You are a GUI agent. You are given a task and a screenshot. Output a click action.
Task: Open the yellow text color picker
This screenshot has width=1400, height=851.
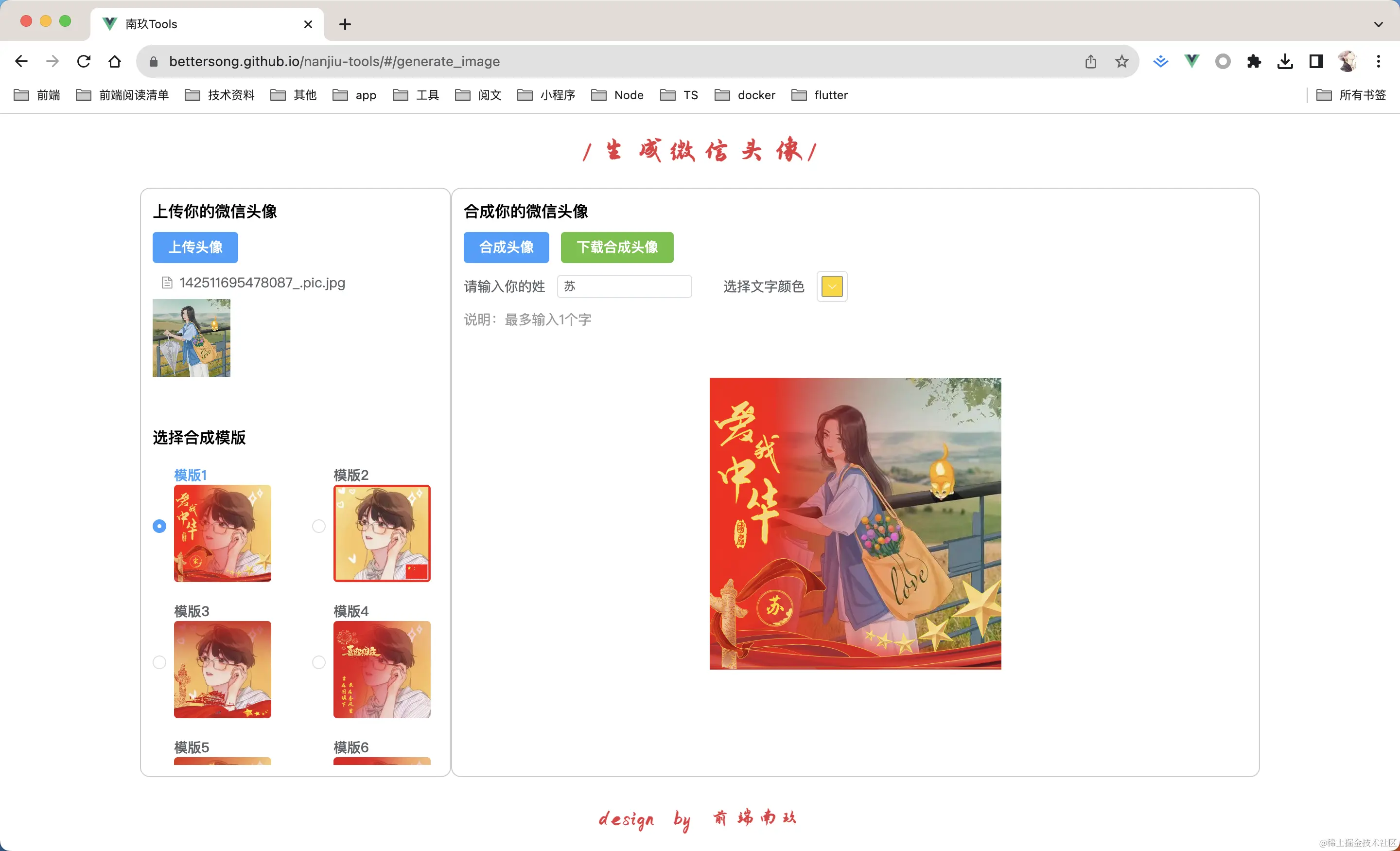tap(832, 286)
